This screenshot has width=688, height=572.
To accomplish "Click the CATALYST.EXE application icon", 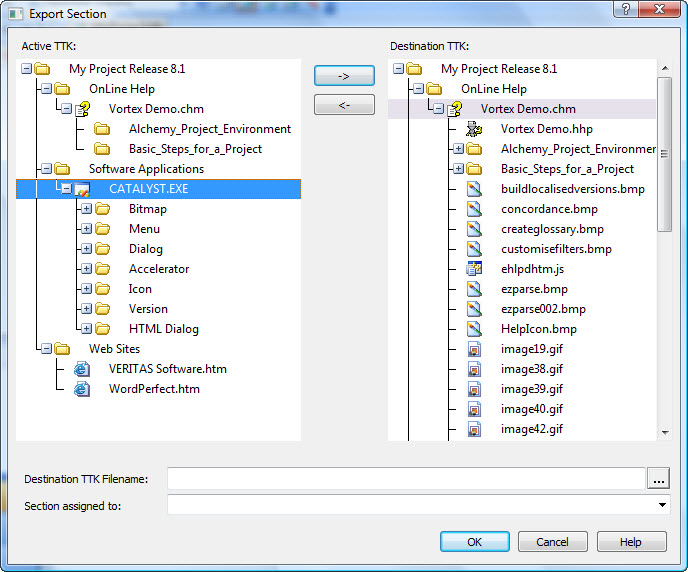I will pos(82,189).
